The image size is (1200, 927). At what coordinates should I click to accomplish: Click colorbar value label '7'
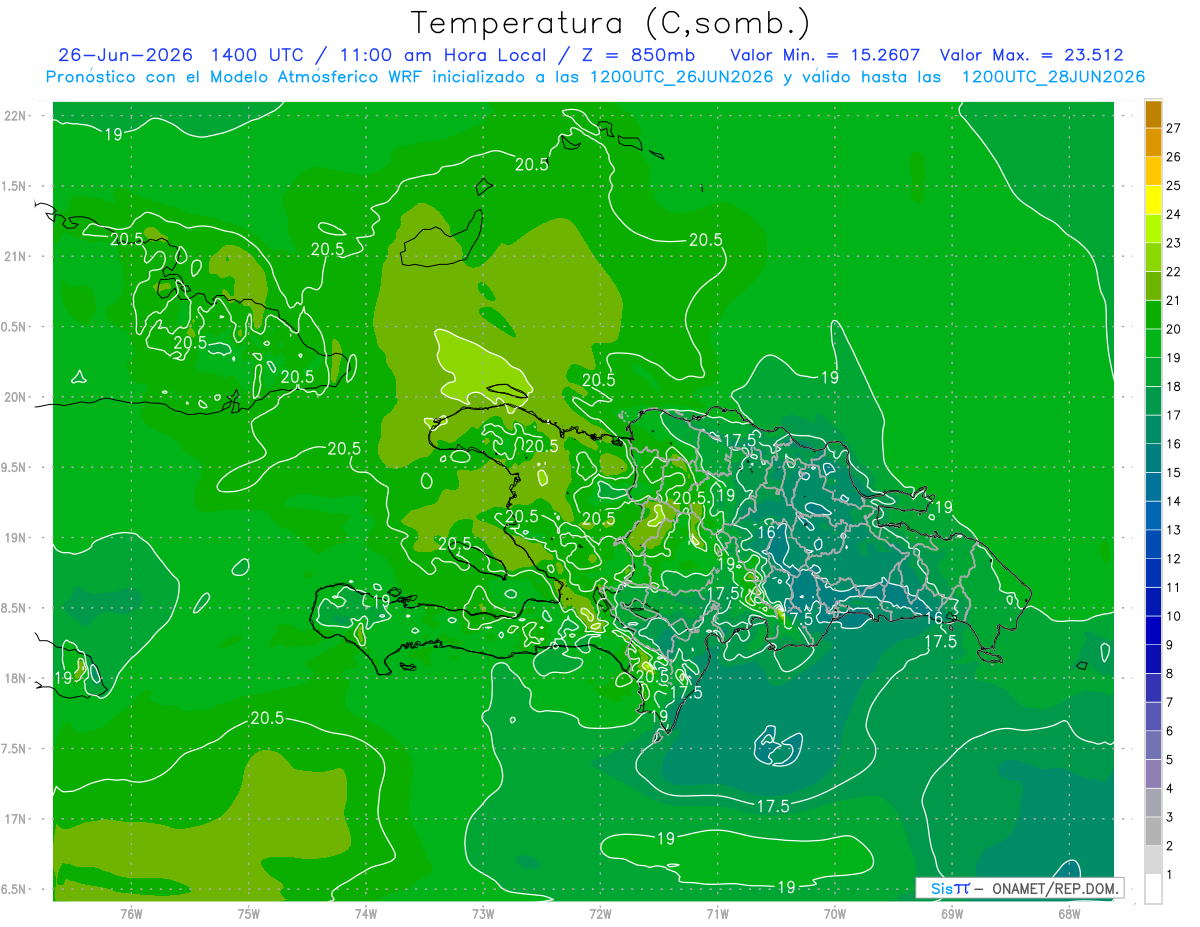pyautogui.click(x=1170, y=702)
